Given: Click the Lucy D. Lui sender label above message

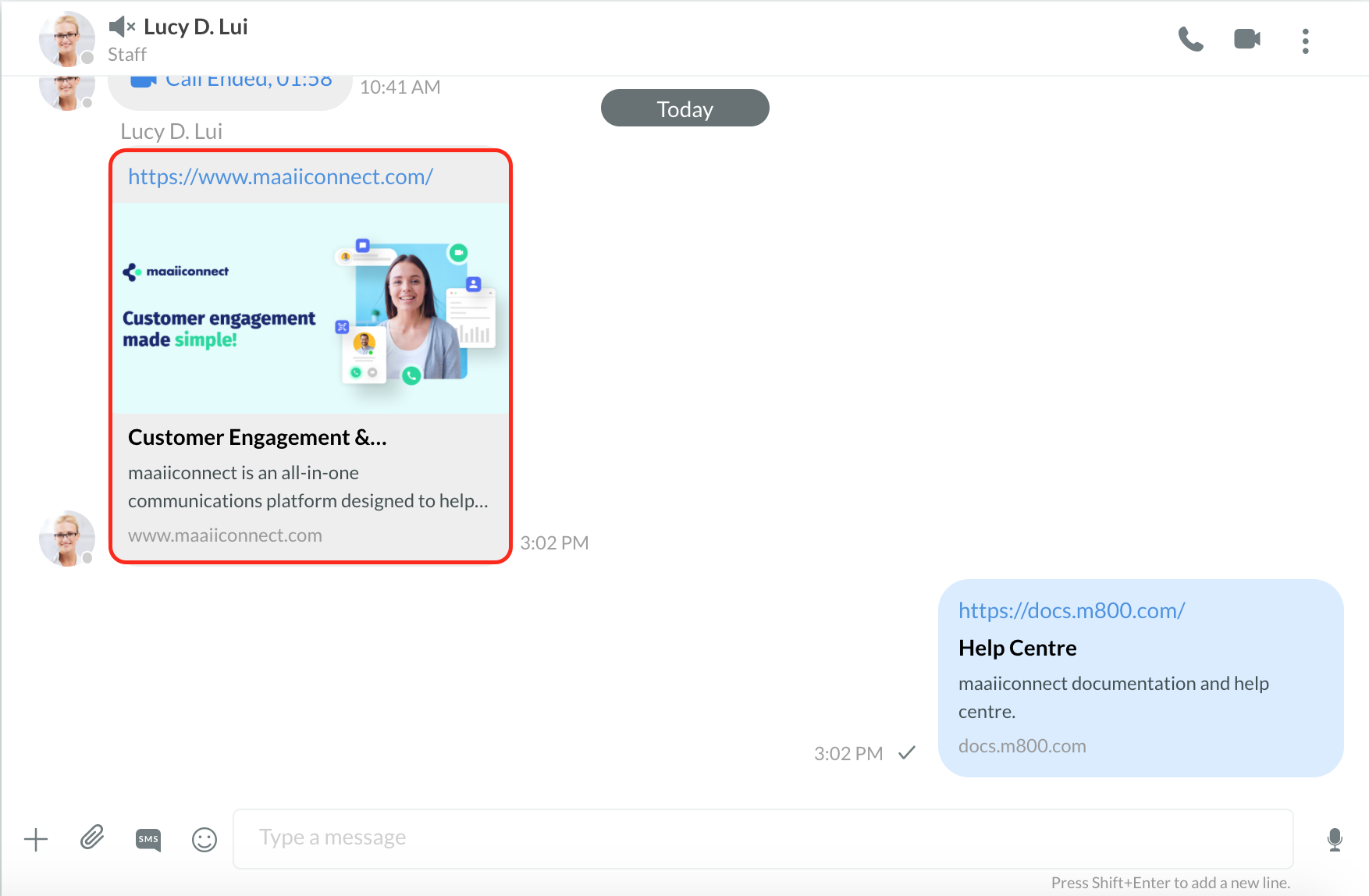Looking at the screenshot, I should coord(172,131).
